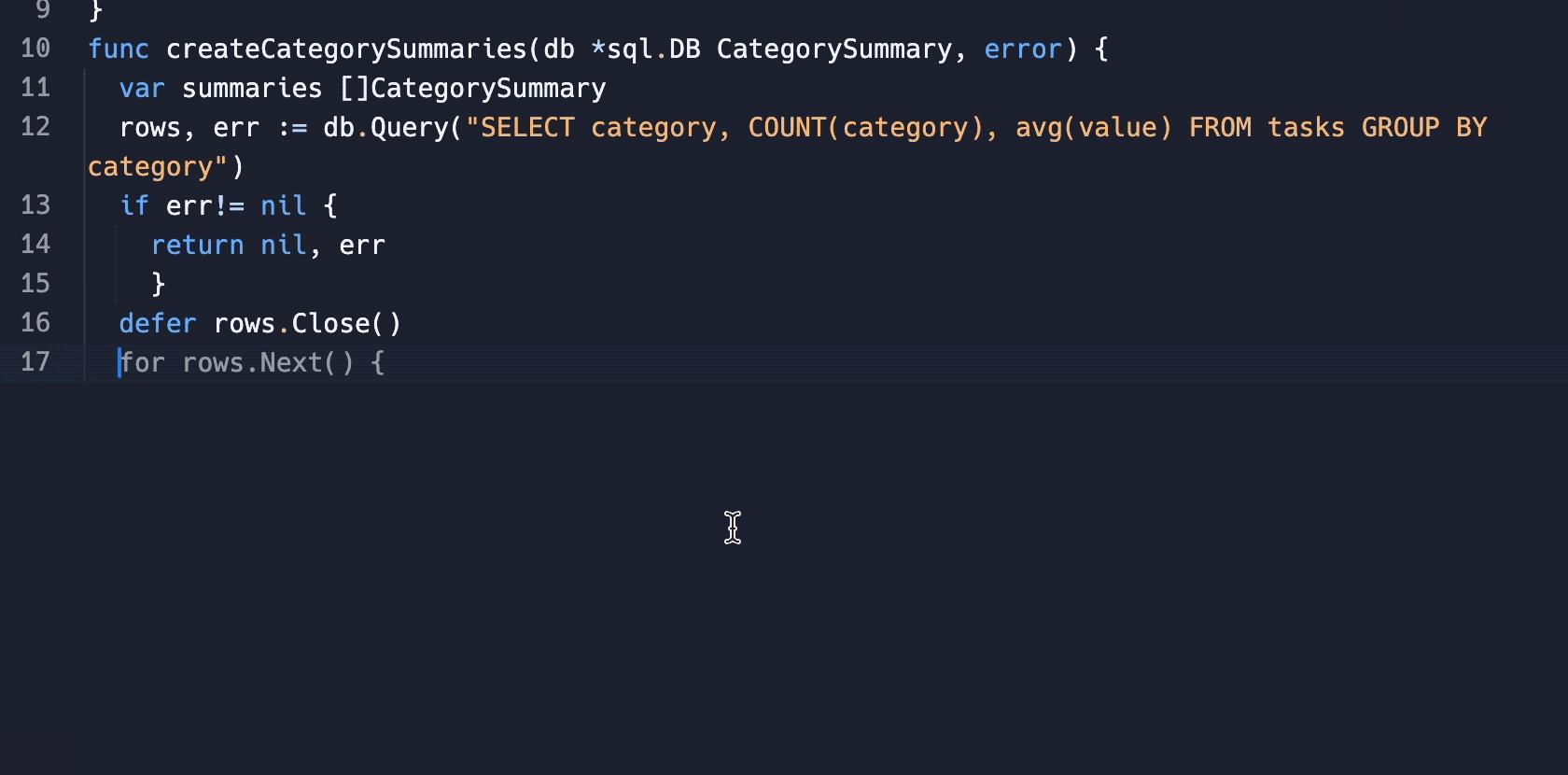Click line number 16 in the gutter
The height and width of the screenshot is (775, 1568).
[x=35, y=323]
